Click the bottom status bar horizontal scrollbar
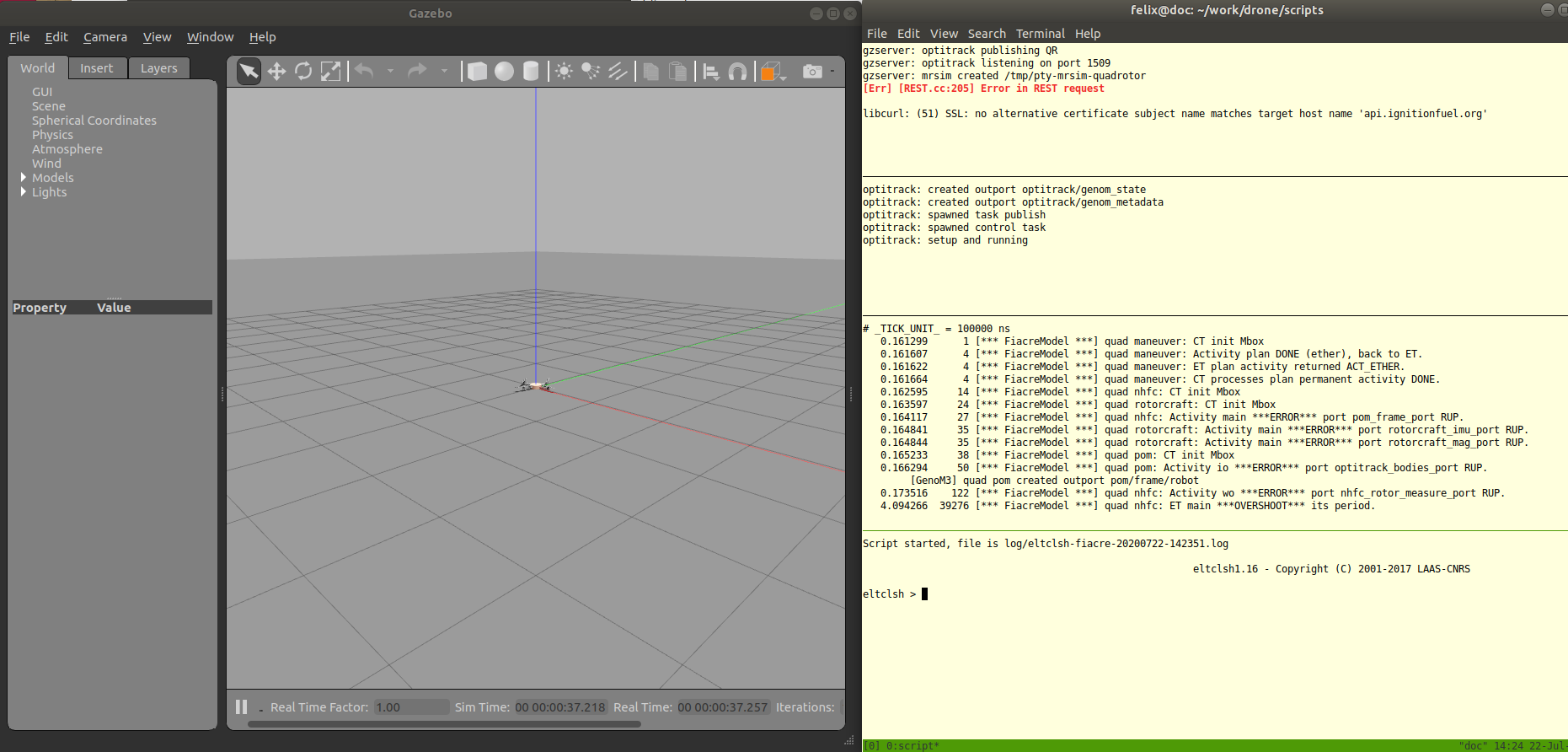Image resolution: width=1568 pixels, height=752 pixels. pos(445,723)
